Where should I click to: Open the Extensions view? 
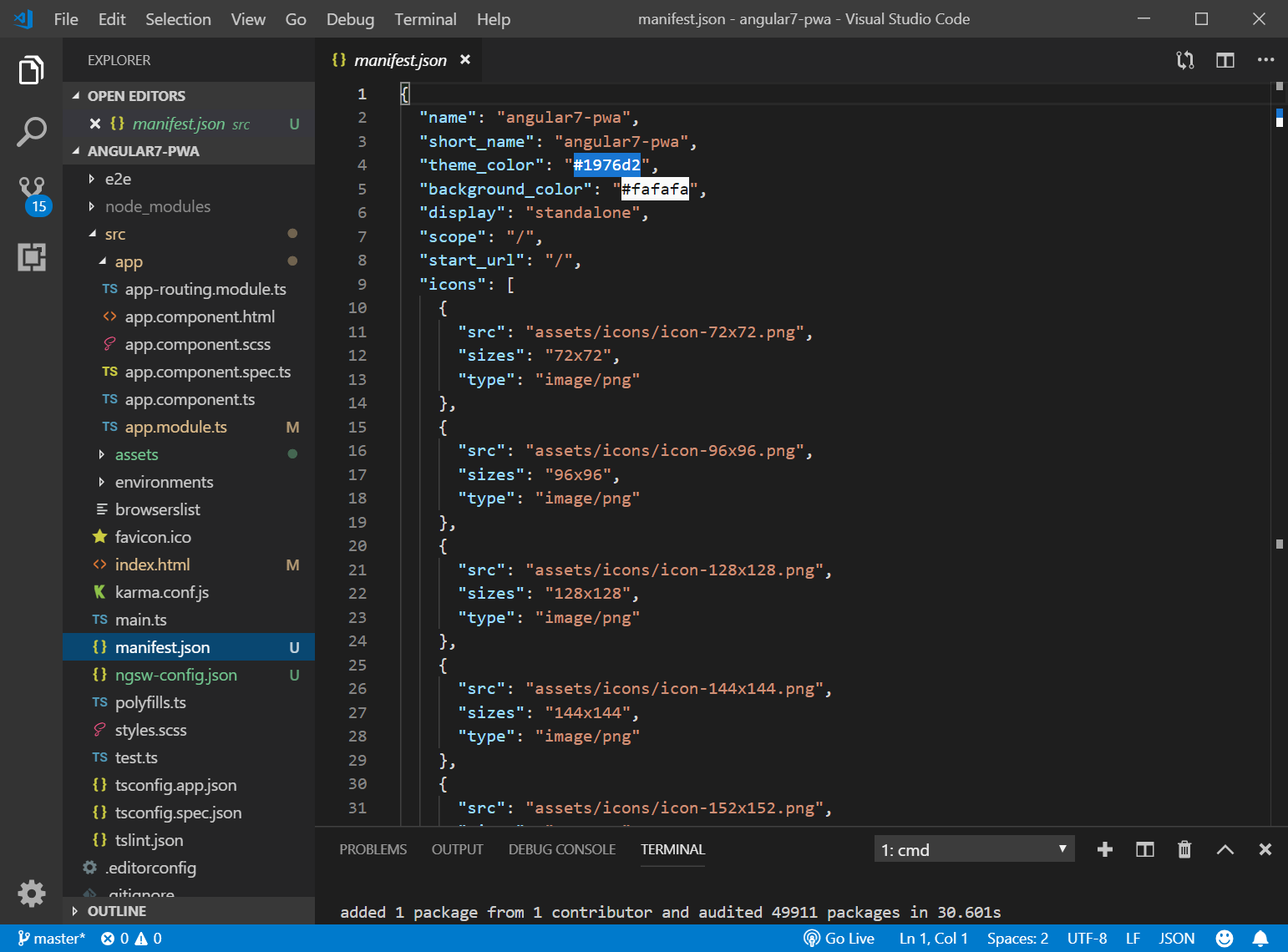point(32,257)
